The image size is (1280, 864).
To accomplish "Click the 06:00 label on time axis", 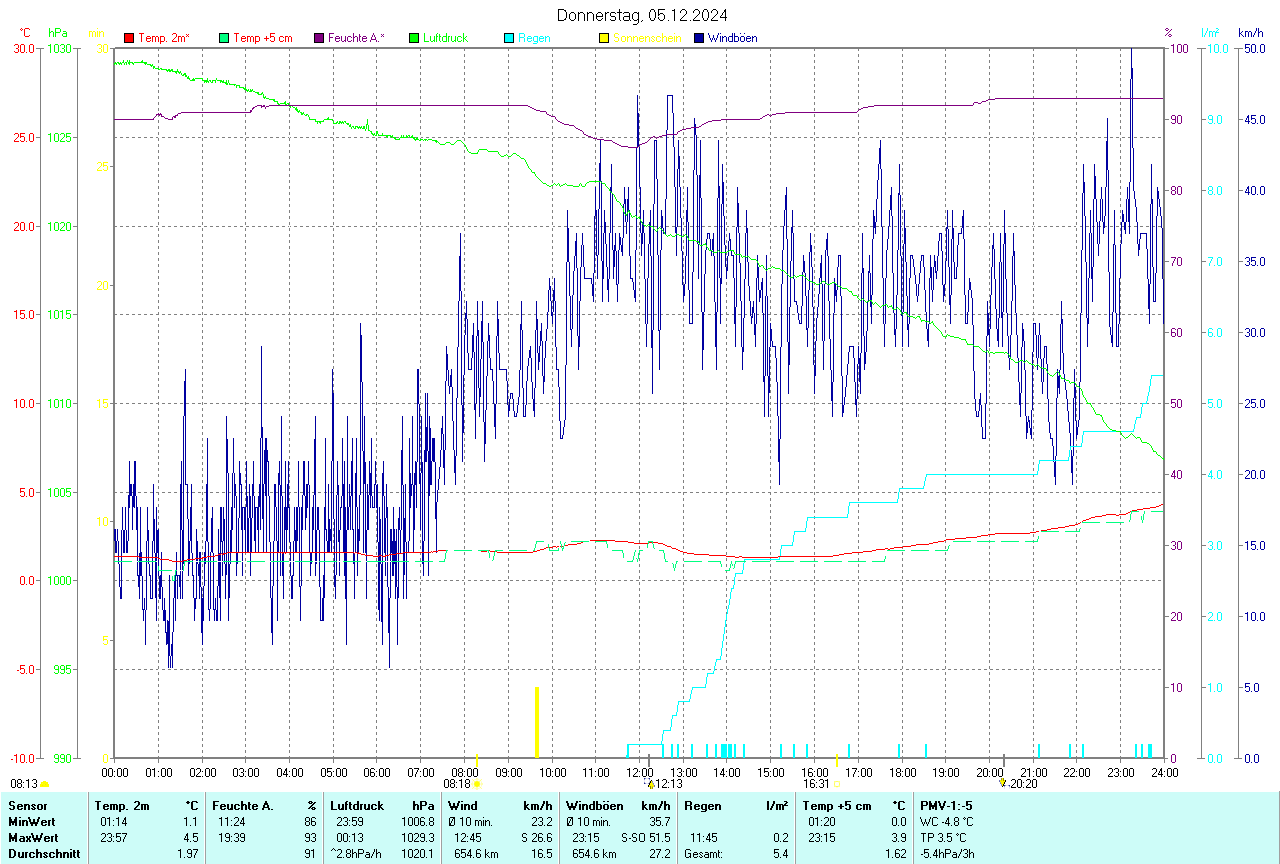I will 377,772.
